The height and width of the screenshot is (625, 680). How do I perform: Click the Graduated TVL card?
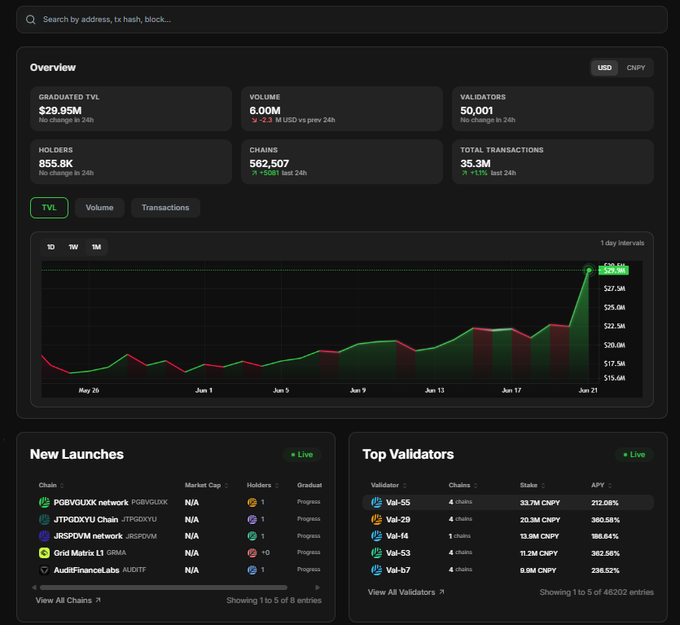[131, 109]
